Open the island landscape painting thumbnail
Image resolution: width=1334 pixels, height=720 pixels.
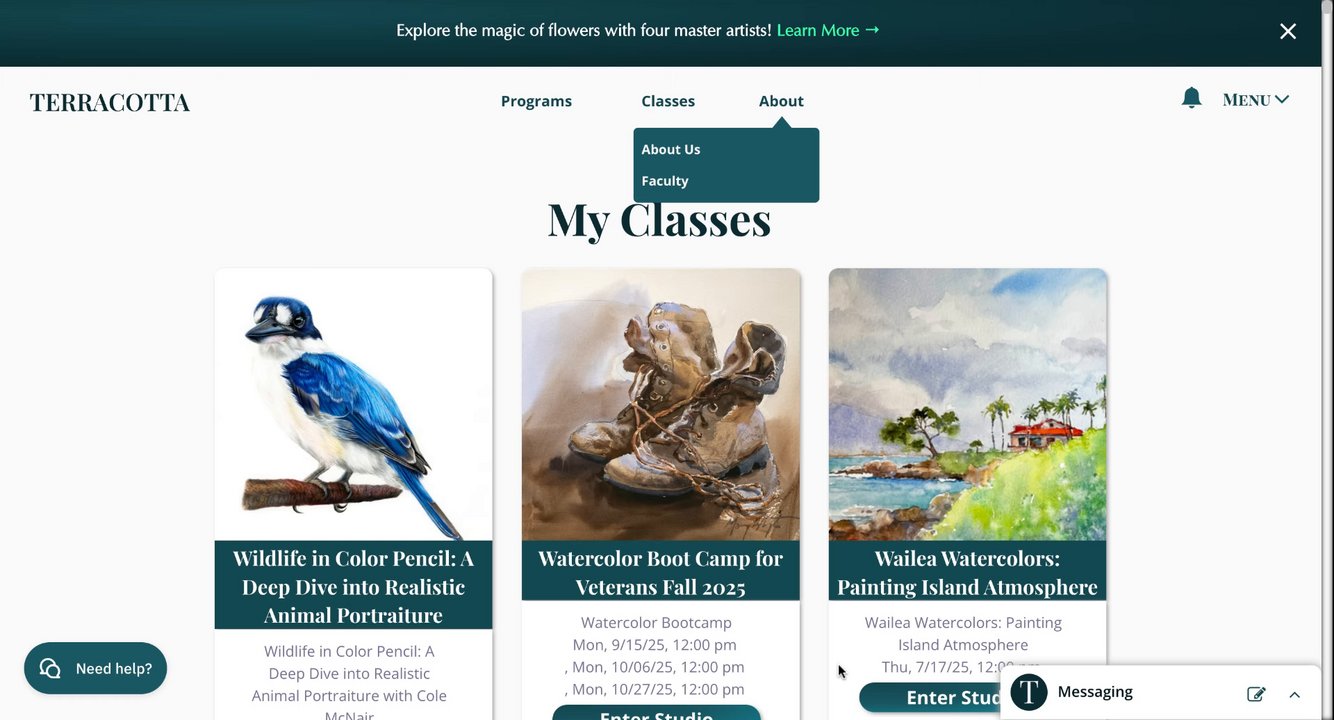[968, 405]
